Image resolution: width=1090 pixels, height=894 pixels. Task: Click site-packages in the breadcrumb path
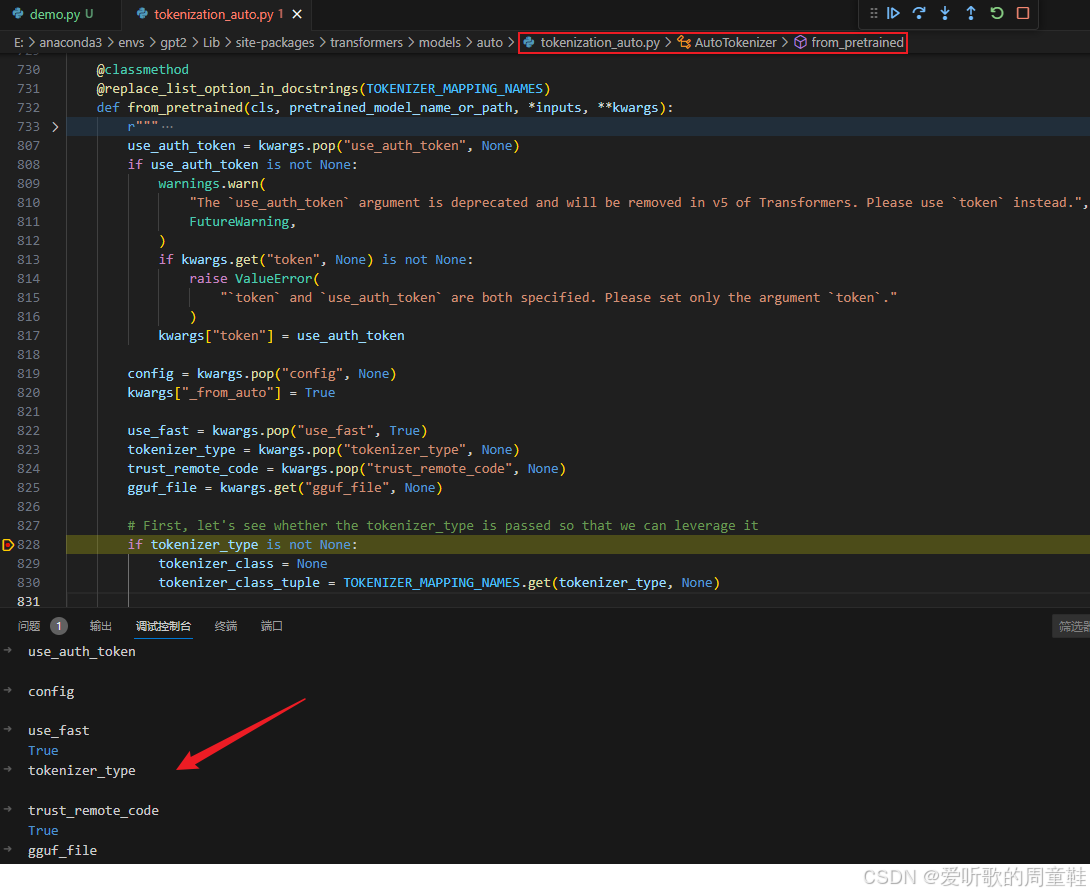click(x=275, y=42)
